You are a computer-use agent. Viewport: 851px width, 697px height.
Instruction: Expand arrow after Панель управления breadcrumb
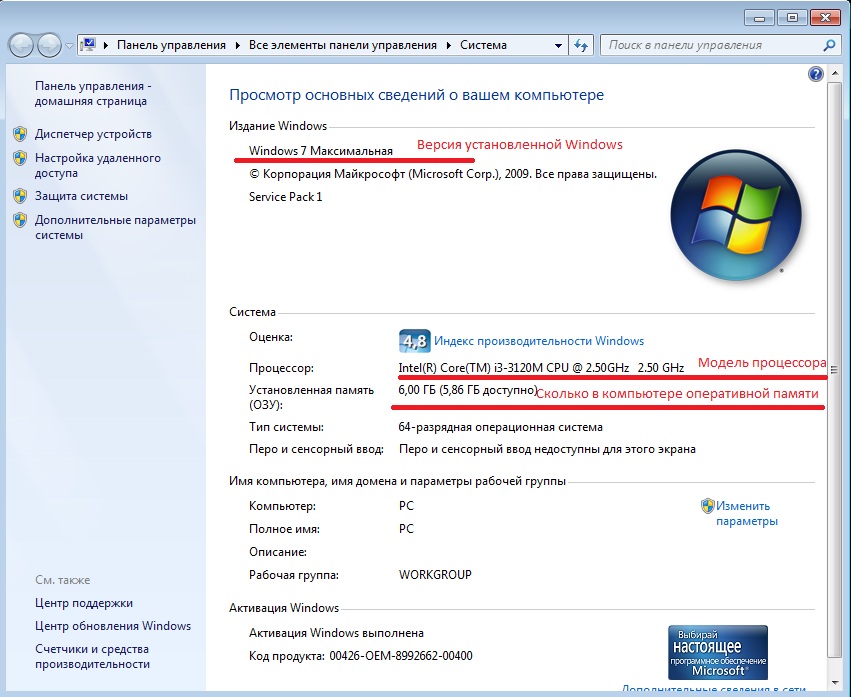click(237, 46)
